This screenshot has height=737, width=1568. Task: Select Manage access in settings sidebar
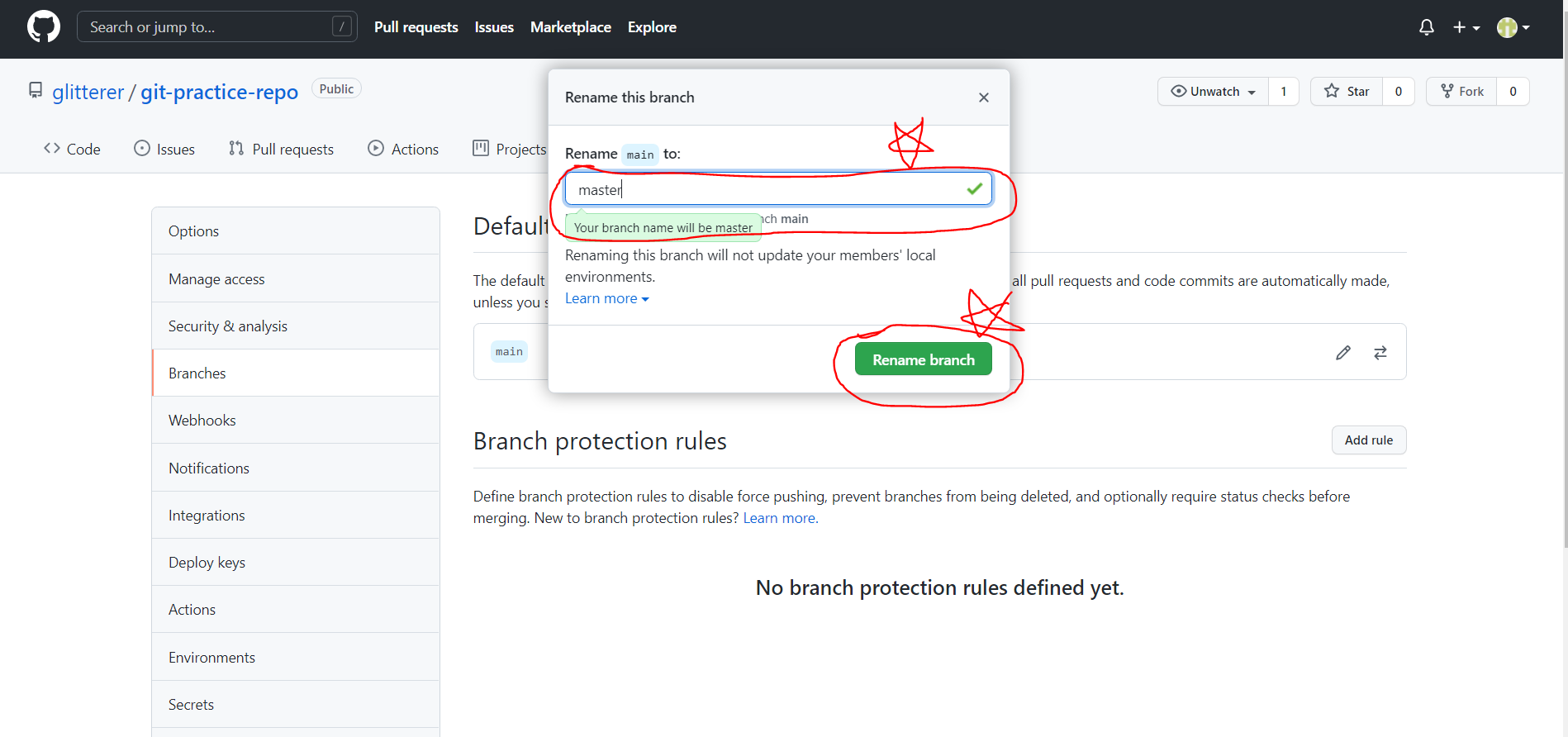coord(296,278)
